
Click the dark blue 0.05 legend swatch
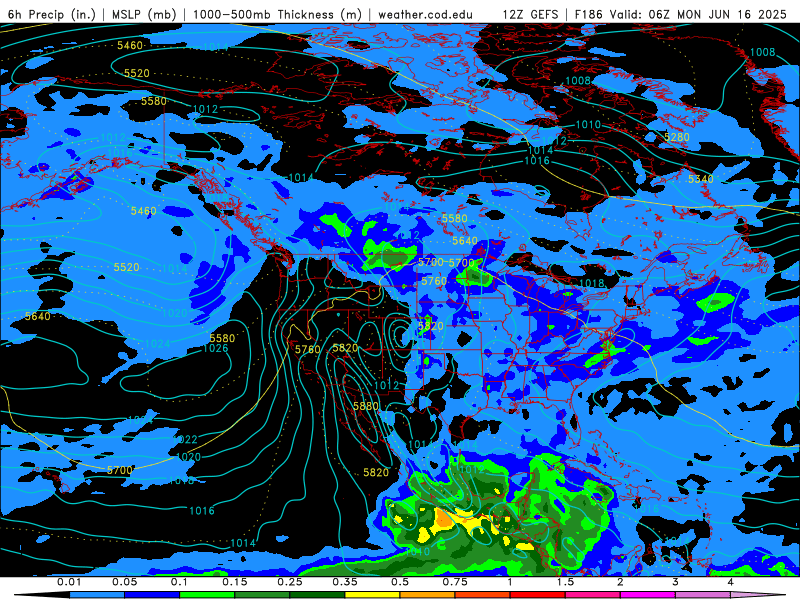(x=152, y=595)
